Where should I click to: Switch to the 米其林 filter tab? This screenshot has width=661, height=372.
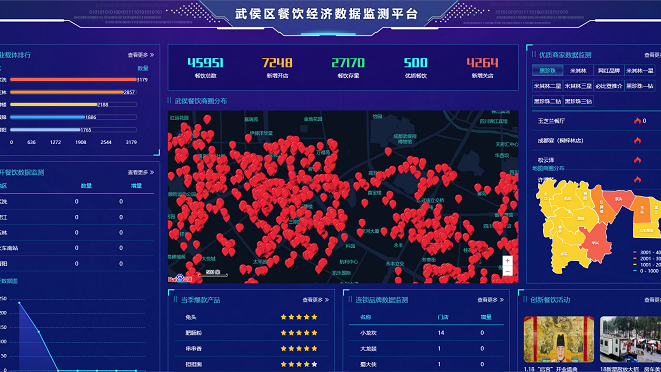click(578, 70)
